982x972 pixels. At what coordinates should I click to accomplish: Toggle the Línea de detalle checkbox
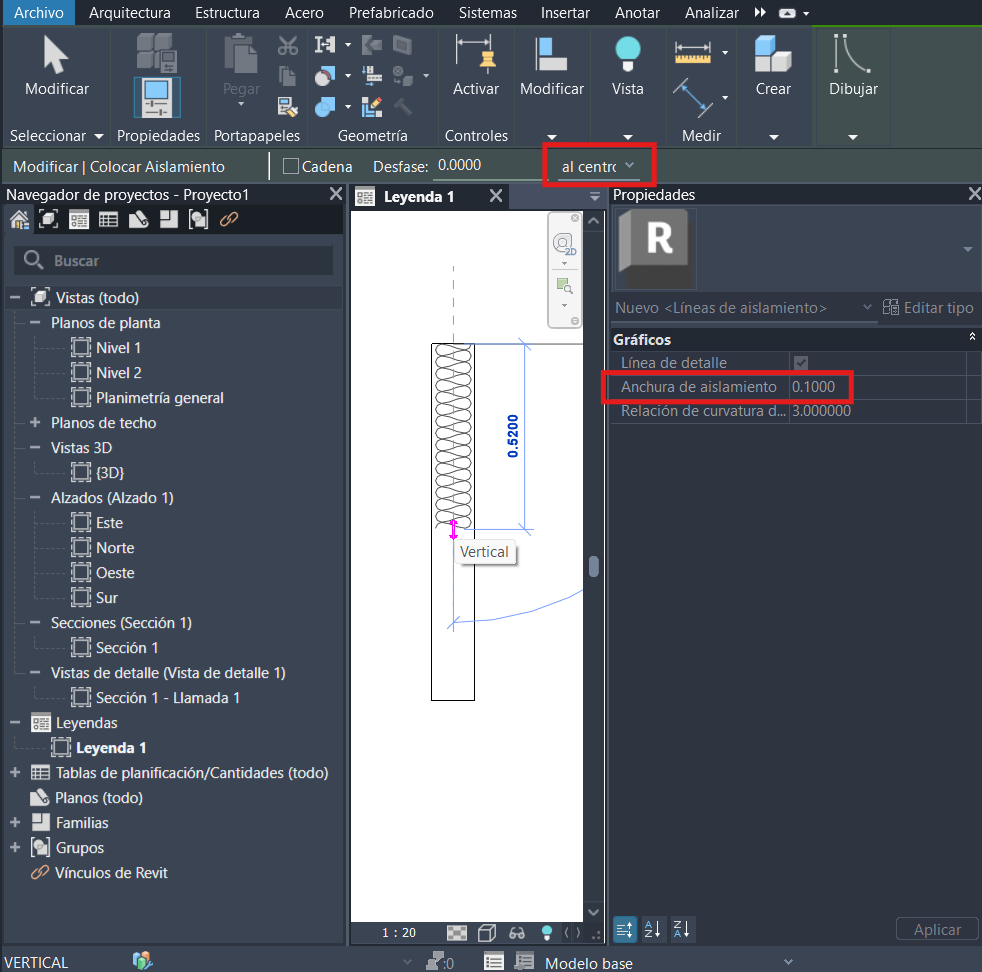tap(800, 363)
